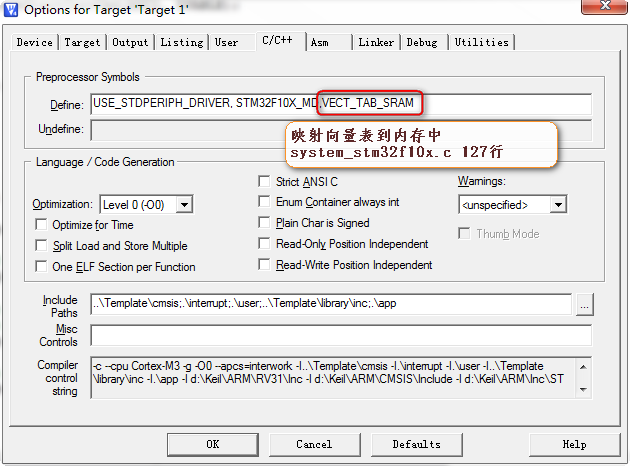Click the Undefine input field

click(x=341, y=130)
